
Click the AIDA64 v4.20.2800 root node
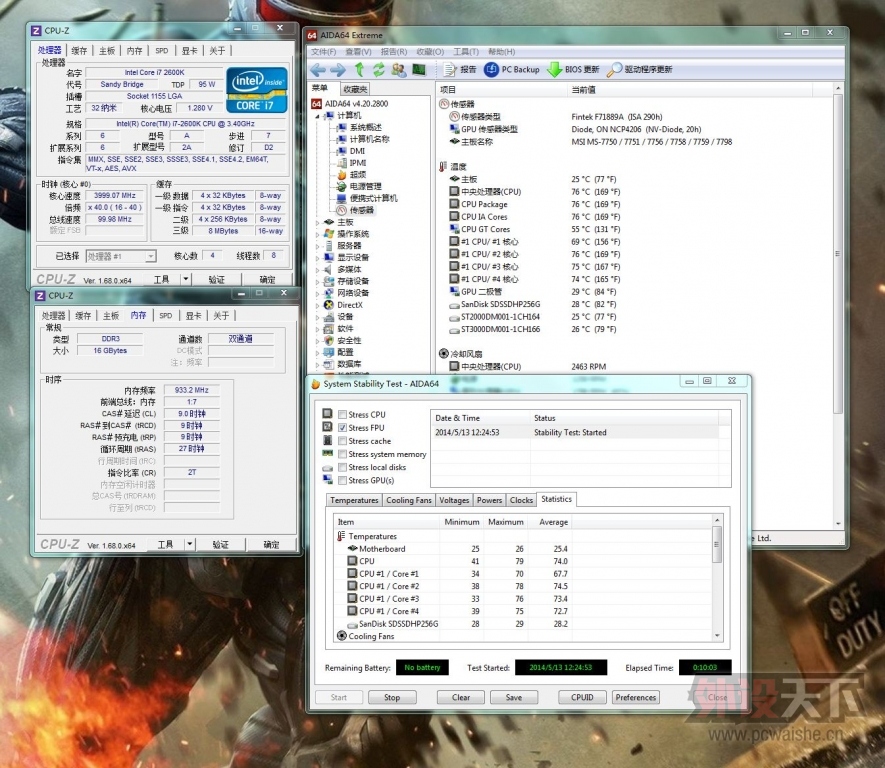click(x=350, y=104)
